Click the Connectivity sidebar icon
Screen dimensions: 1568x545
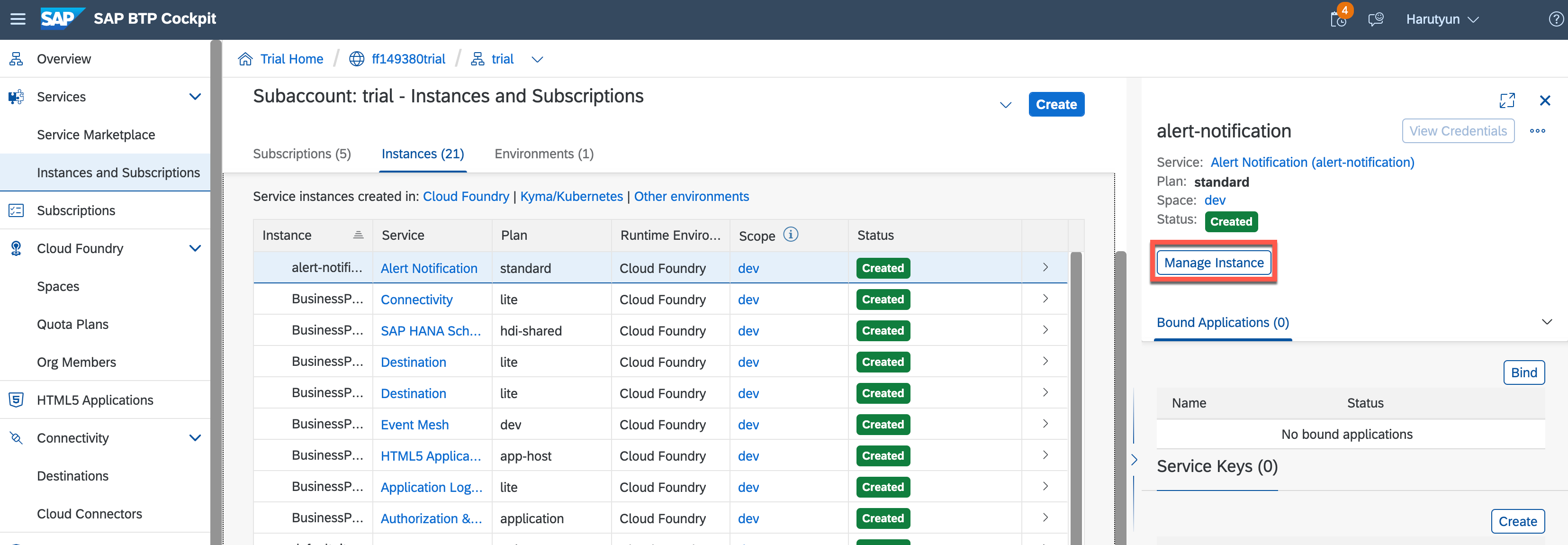17,438
